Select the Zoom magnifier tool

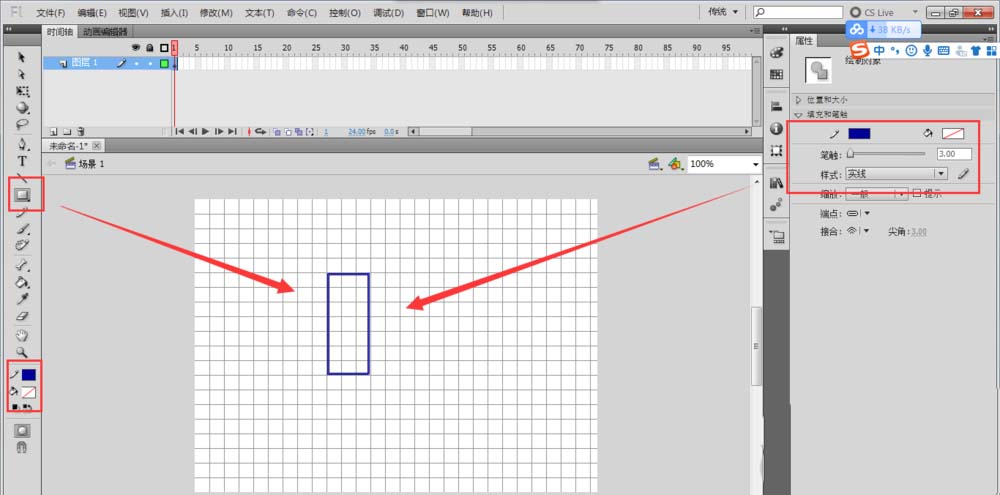[22, 351]
